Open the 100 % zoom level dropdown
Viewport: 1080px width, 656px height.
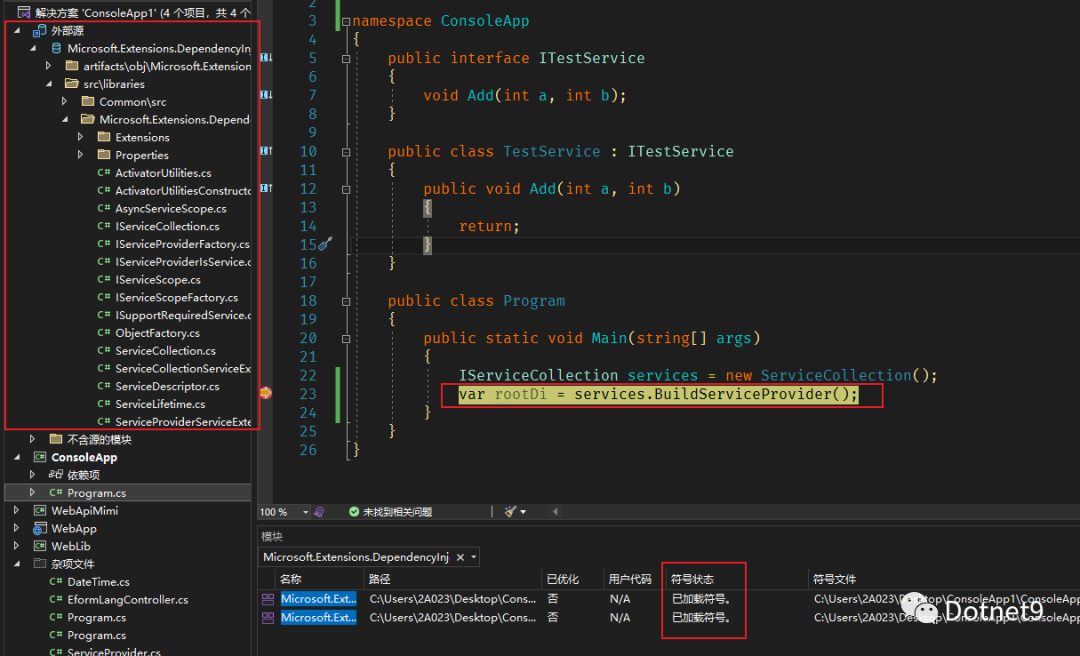click(305, 512)
